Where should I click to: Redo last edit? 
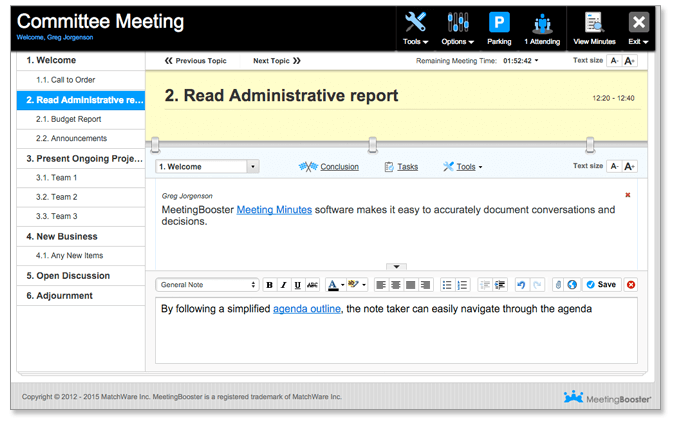click(x=537, y=285)
